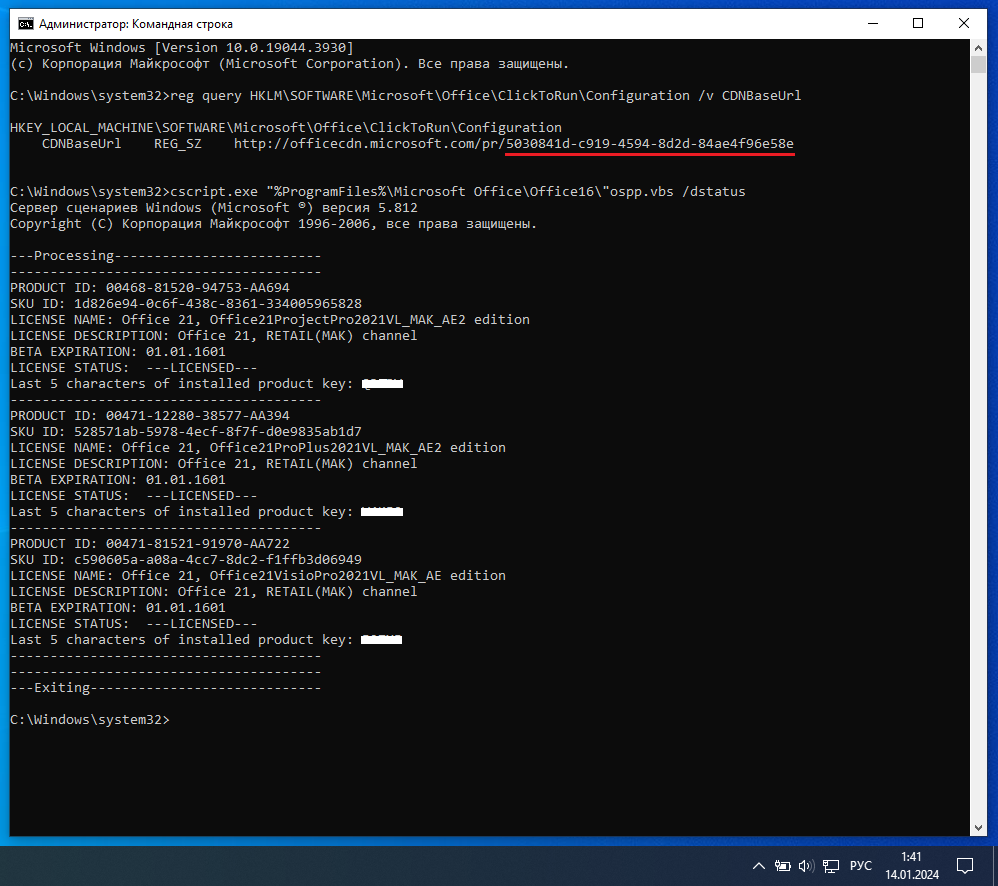Click the 'Version 10.0.19044.3930' text
This screenshot has height=886, width=998.
tap(253, 48)
